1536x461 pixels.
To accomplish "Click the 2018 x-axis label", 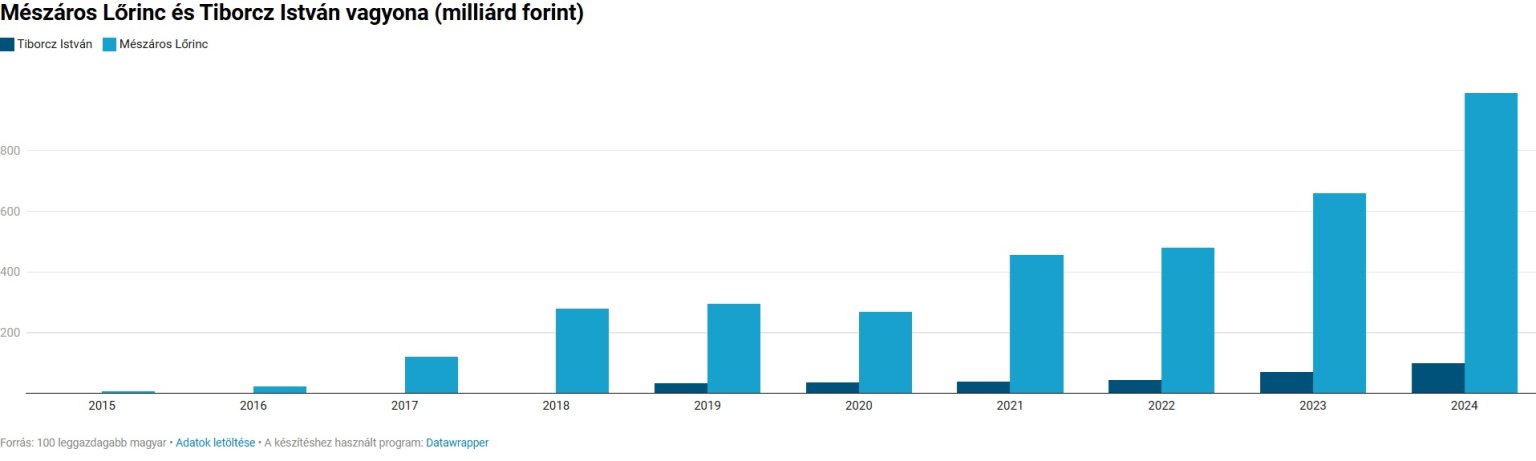I will coord(556,406).
